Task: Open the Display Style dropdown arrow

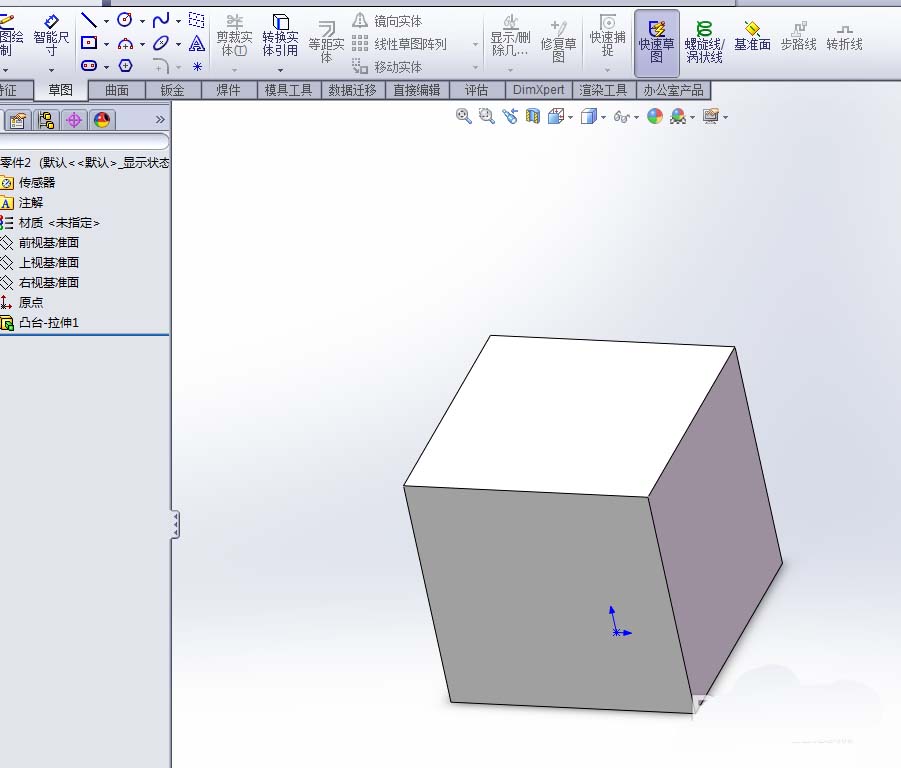Action: [603, 118]
